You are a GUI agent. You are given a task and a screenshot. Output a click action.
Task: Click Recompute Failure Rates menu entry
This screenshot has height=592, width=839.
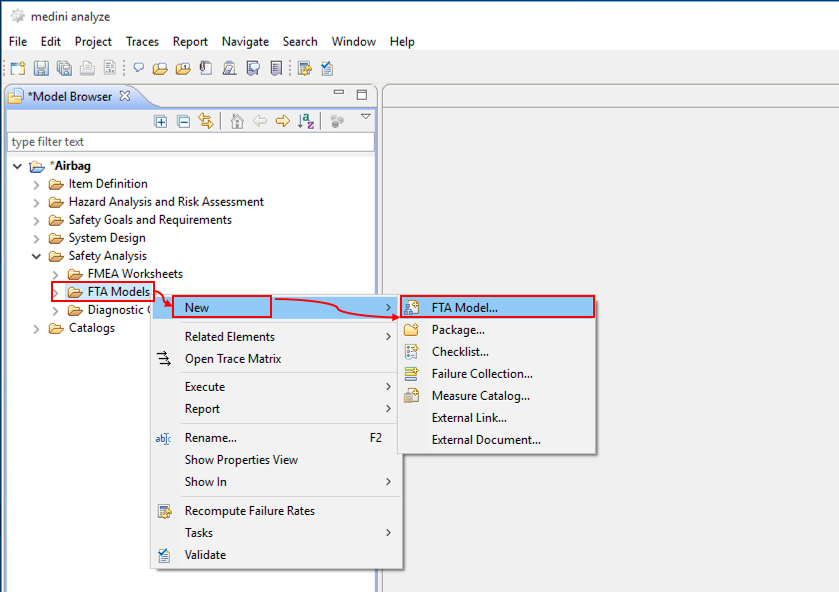[249, 511]
